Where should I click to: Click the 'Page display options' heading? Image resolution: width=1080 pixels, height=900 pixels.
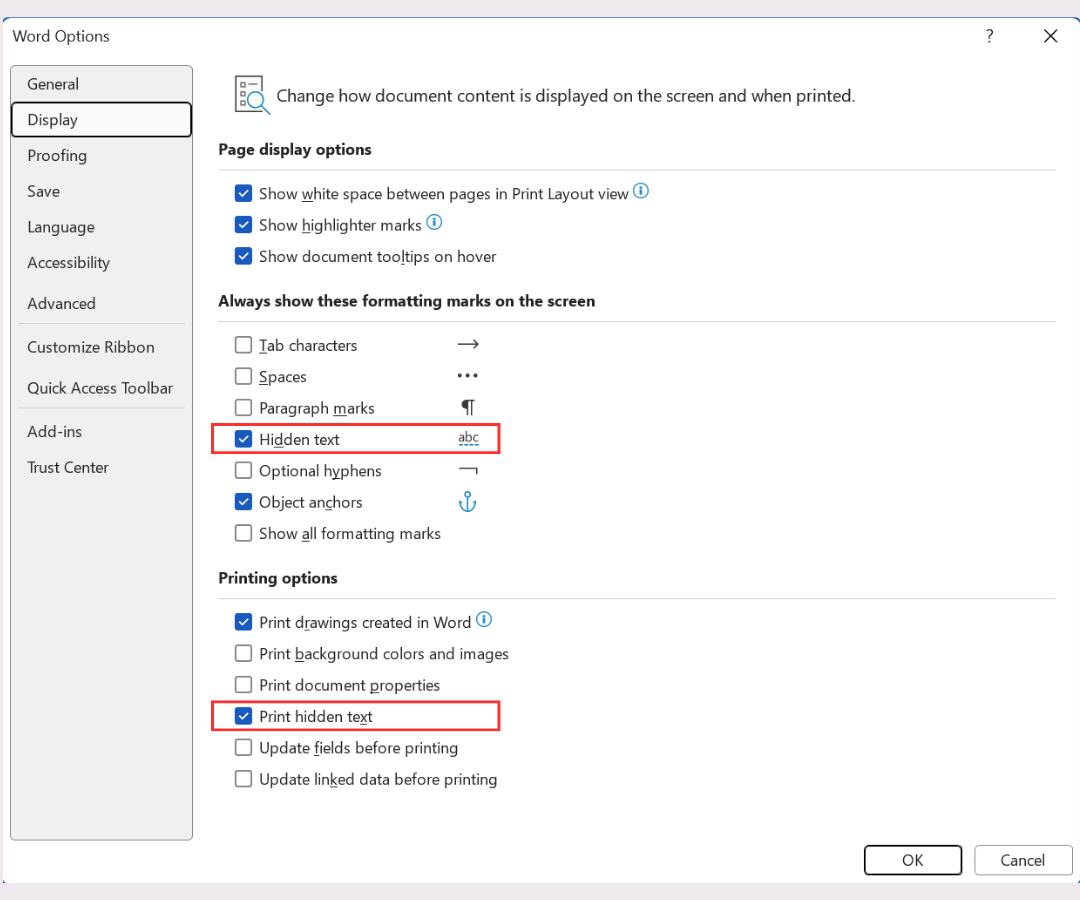tap(295, 149)
